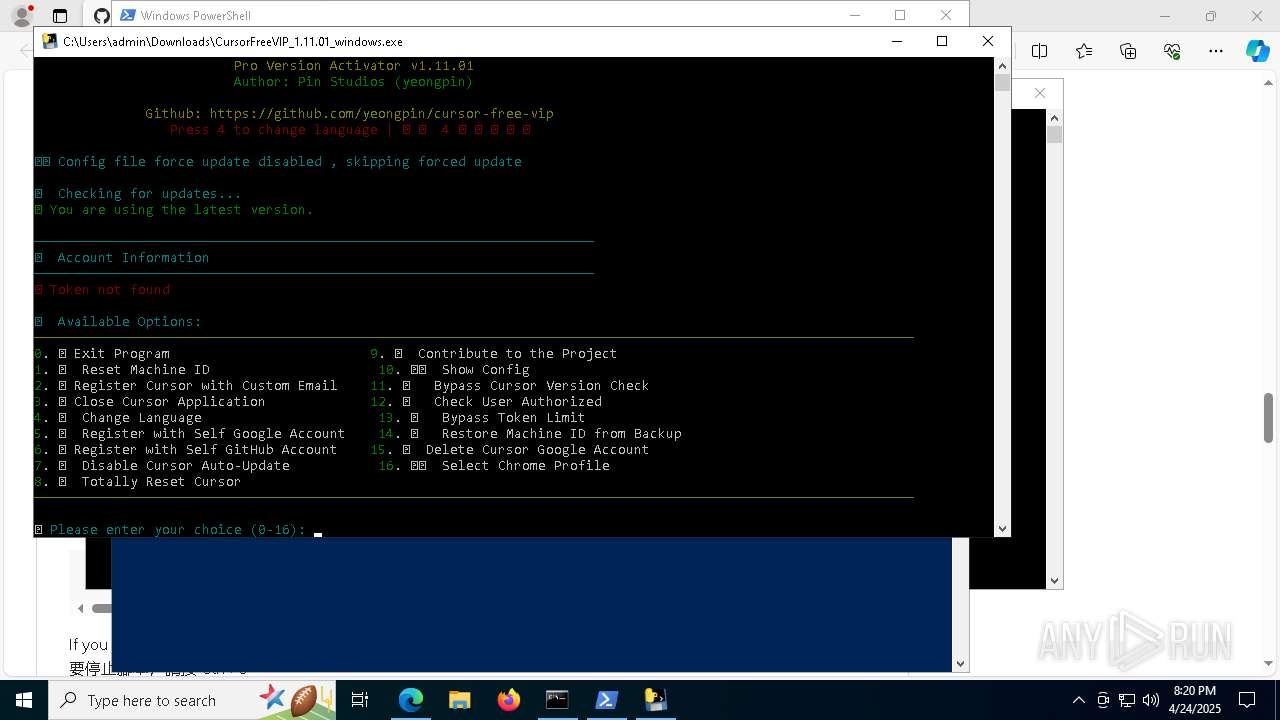Click 'Close Cursor Application' option line
Image resolution: width=1280 pixels, height=720 pixels.
pos(150,402)
